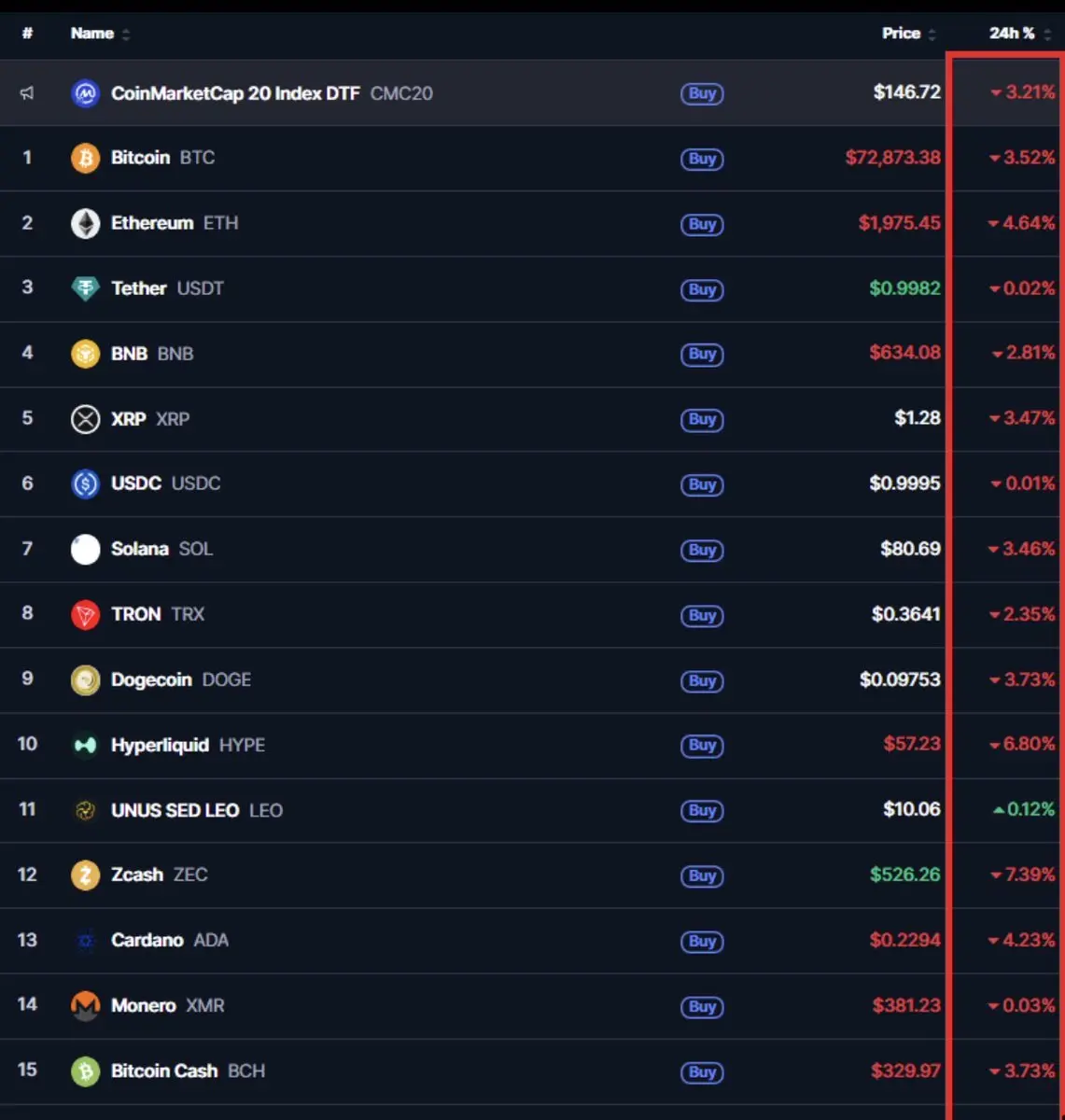
Task: Click the XRP coin icon
Action: coord(85,419)
